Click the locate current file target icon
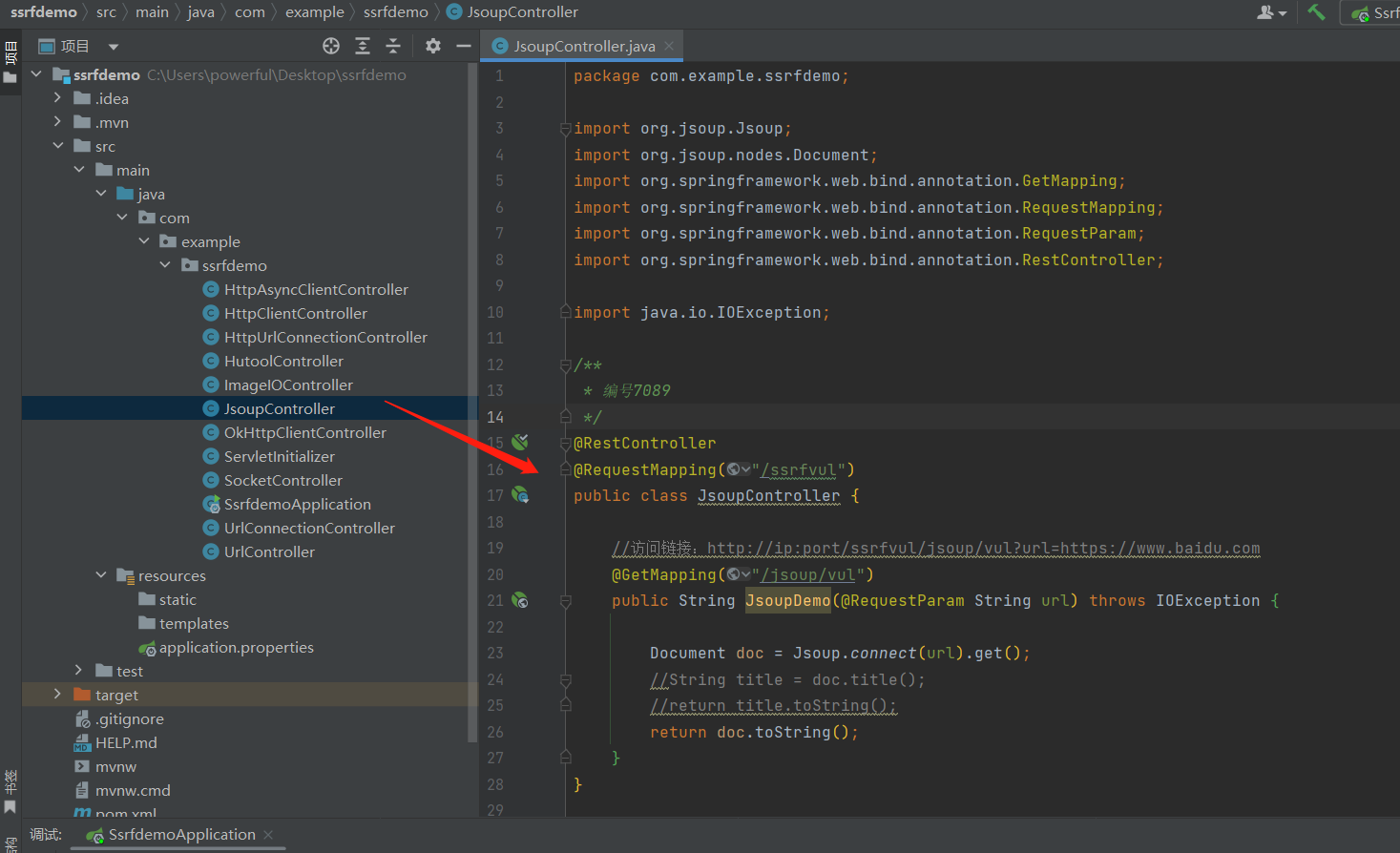Viewport: 1400px width, 853px height. click(331, 46)
